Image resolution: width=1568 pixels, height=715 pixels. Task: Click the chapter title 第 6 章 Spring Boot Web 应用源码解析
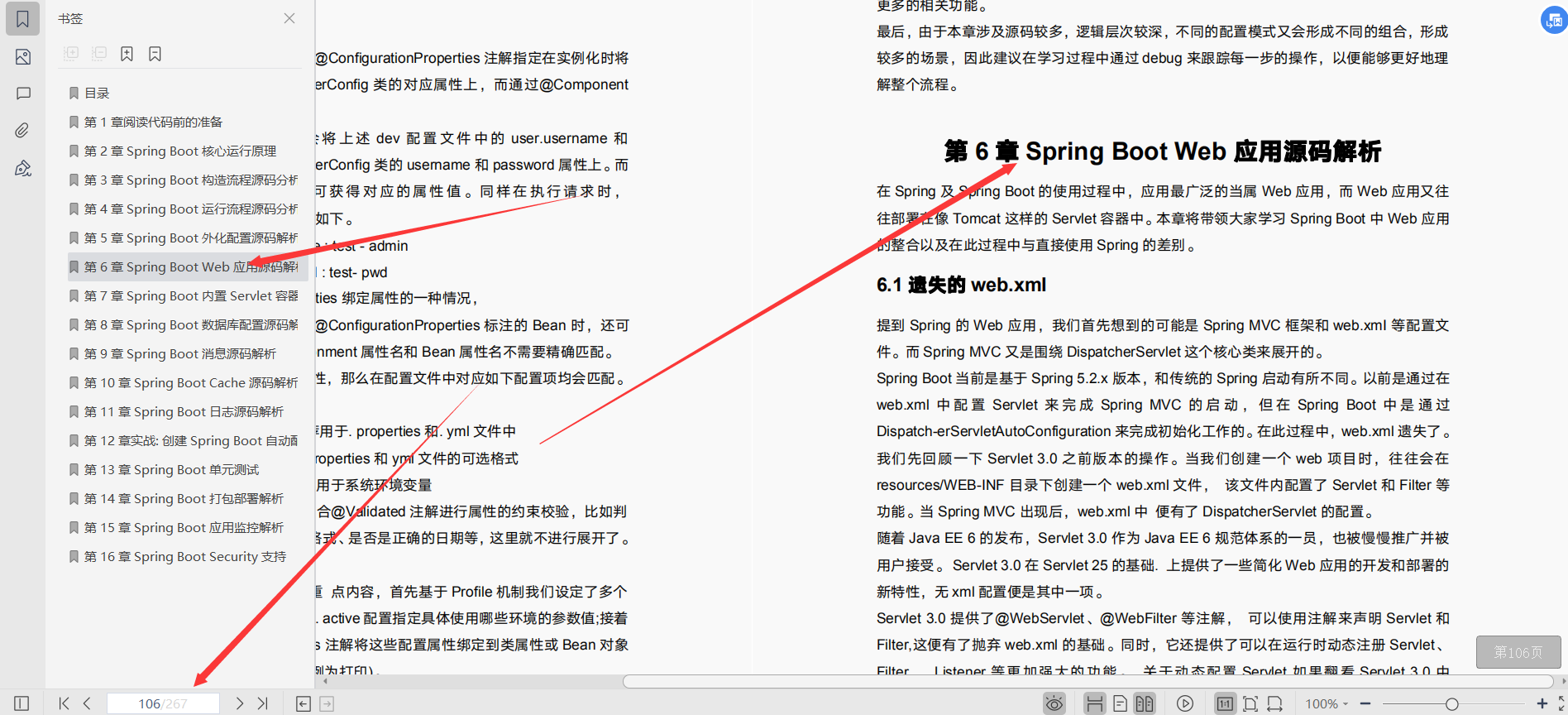pyautogui.click(x=1163, y=151)
